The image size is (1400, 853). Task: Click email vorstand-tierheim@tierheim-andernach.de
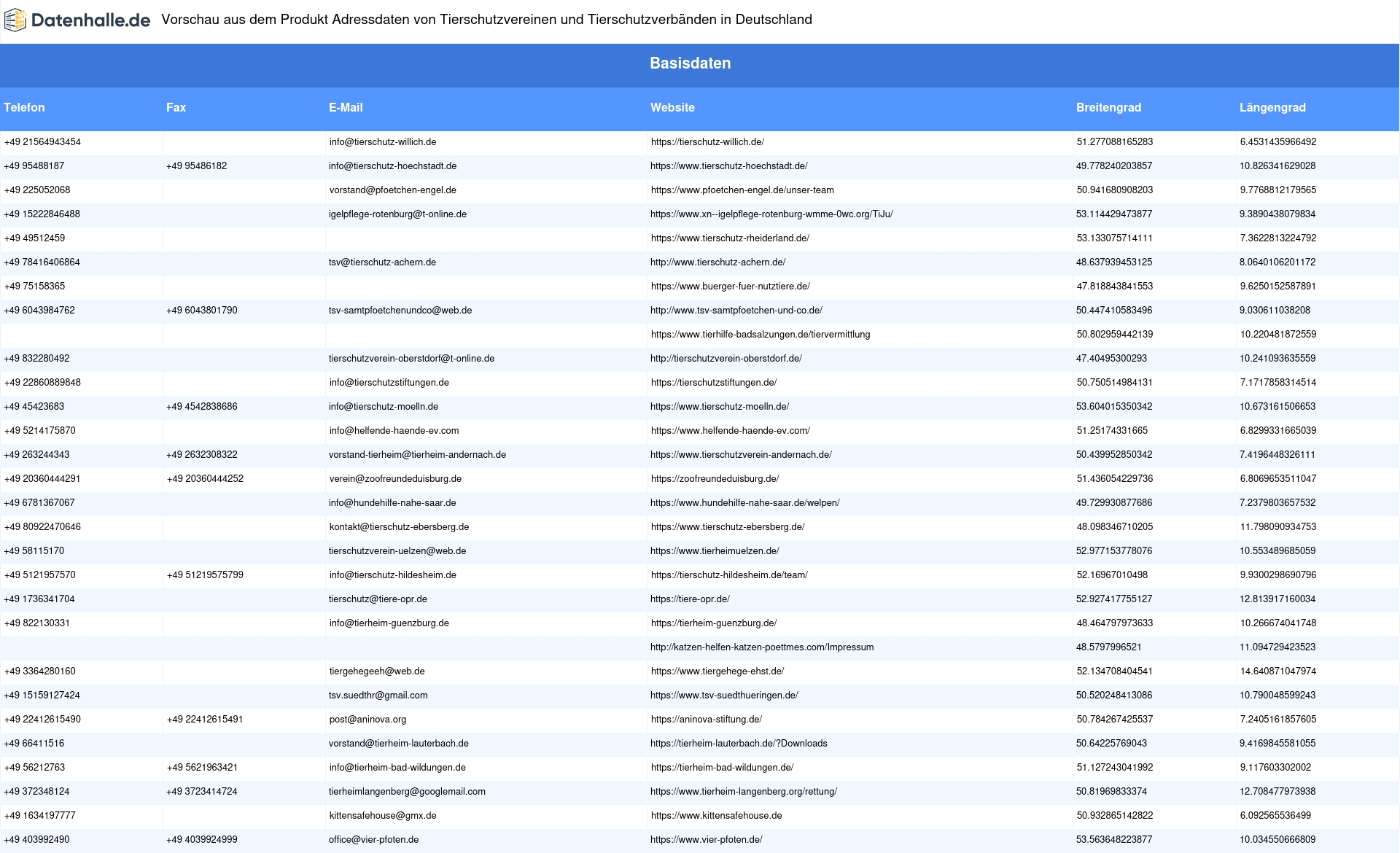418,455
